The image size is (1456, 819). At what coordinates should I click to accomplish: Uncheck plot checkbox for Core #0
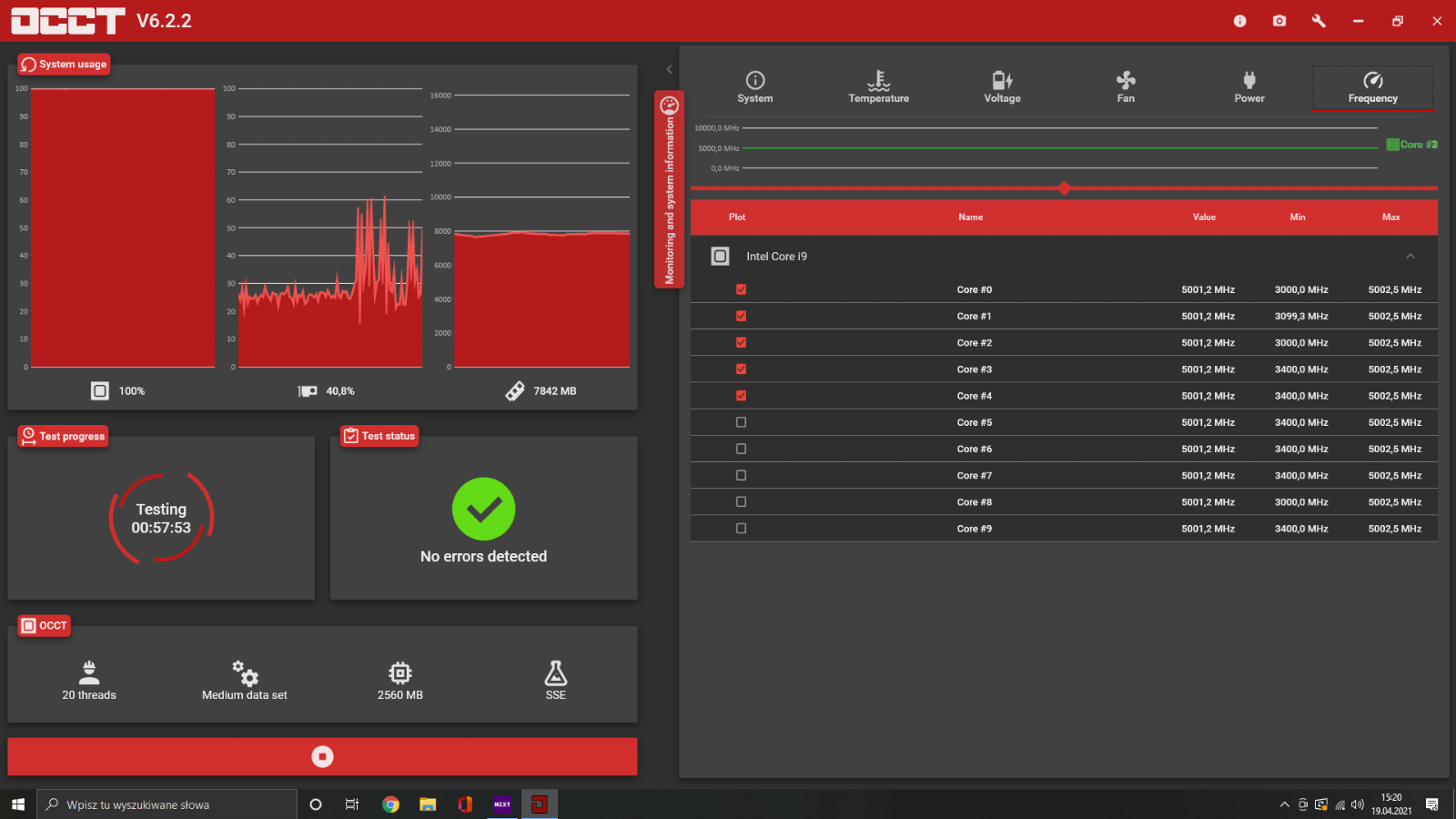click(741, 289)
